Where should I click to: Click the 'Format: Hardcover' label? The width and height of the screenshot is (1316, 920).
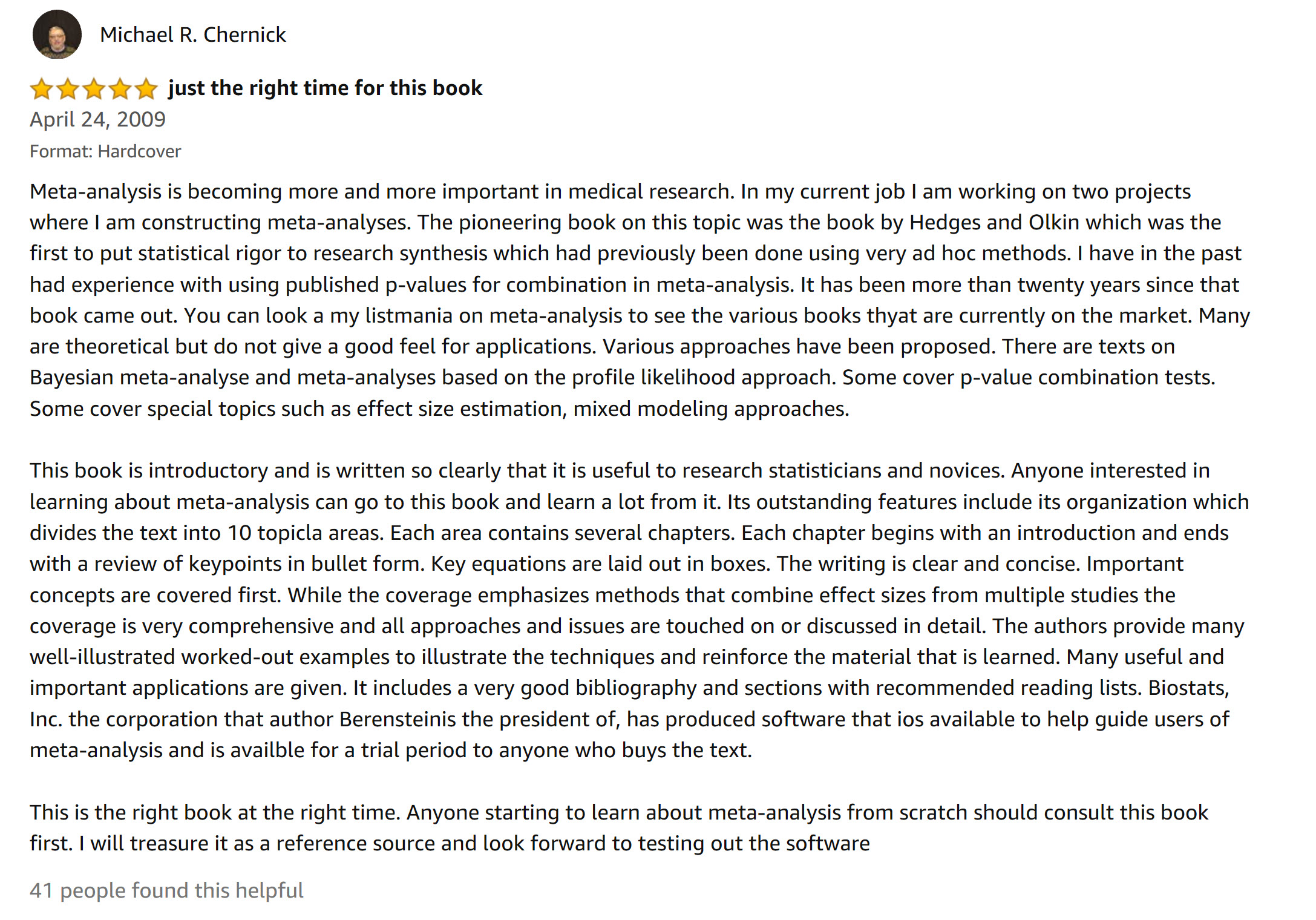(x=105, y=151)
